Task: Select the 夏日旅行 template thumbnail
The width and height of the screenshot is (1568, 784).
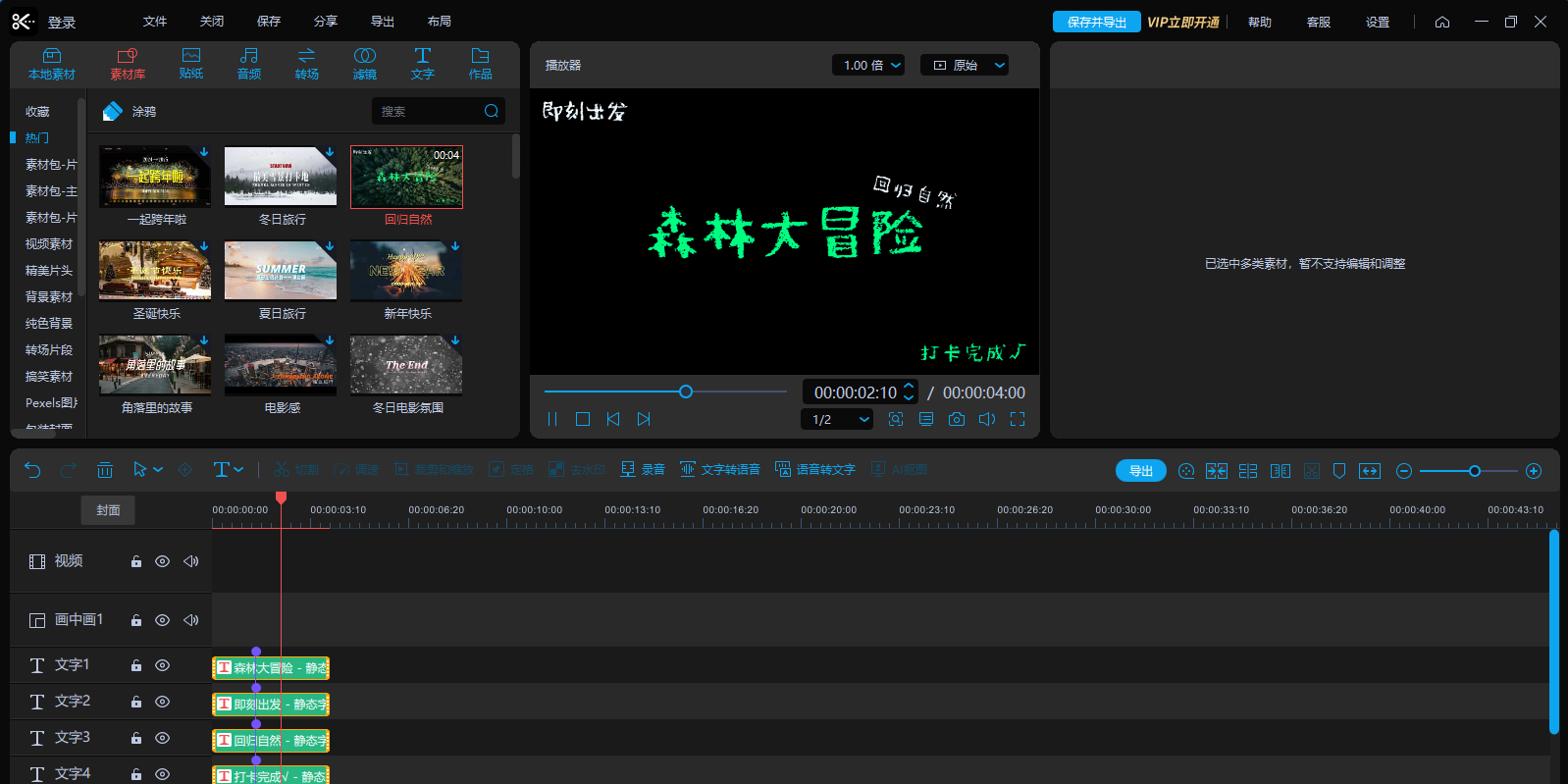Action: (281, 271)
